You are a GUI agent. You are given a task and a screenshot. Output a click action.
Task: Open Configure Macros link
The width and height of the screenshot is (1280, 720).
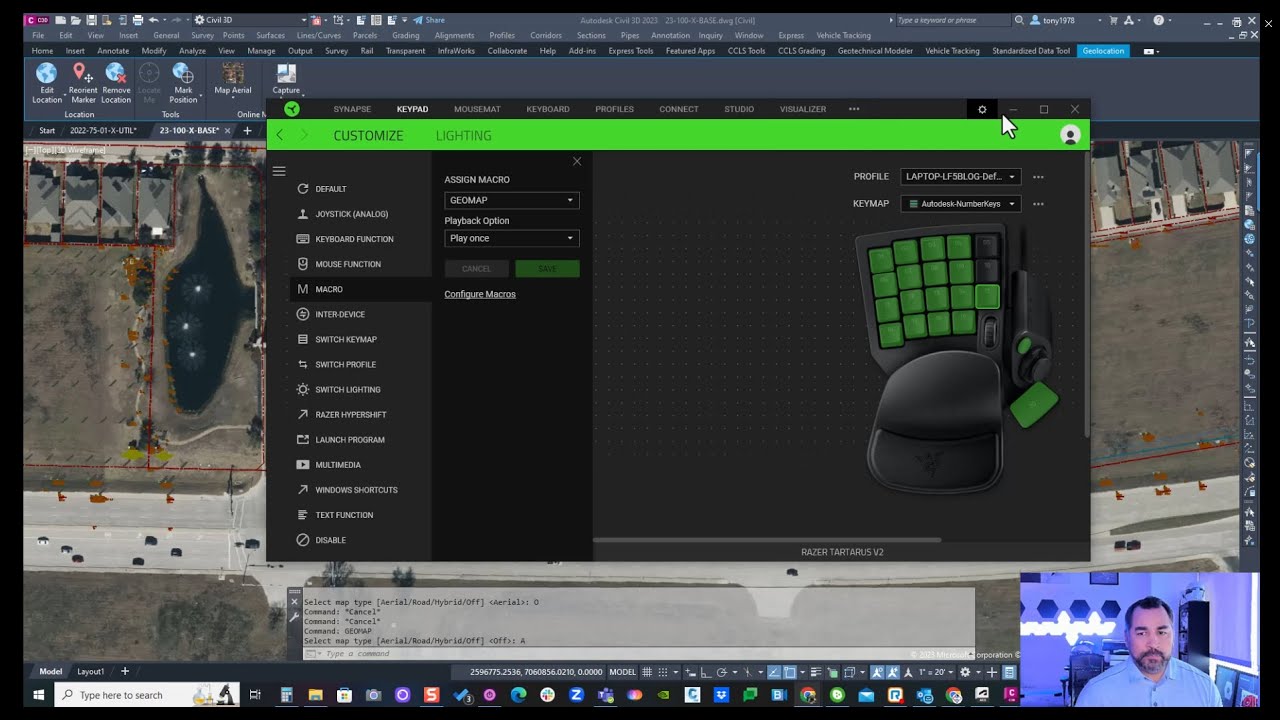[x=480, y=294]
